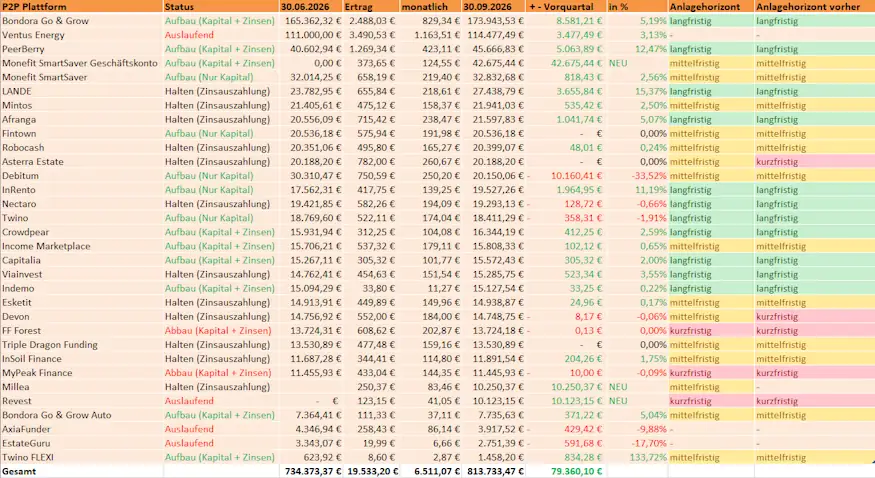Select the 'MyPeak Finance' platform cell
The width and height of the screenshot is (875, 478).
(x=81, y=373)
